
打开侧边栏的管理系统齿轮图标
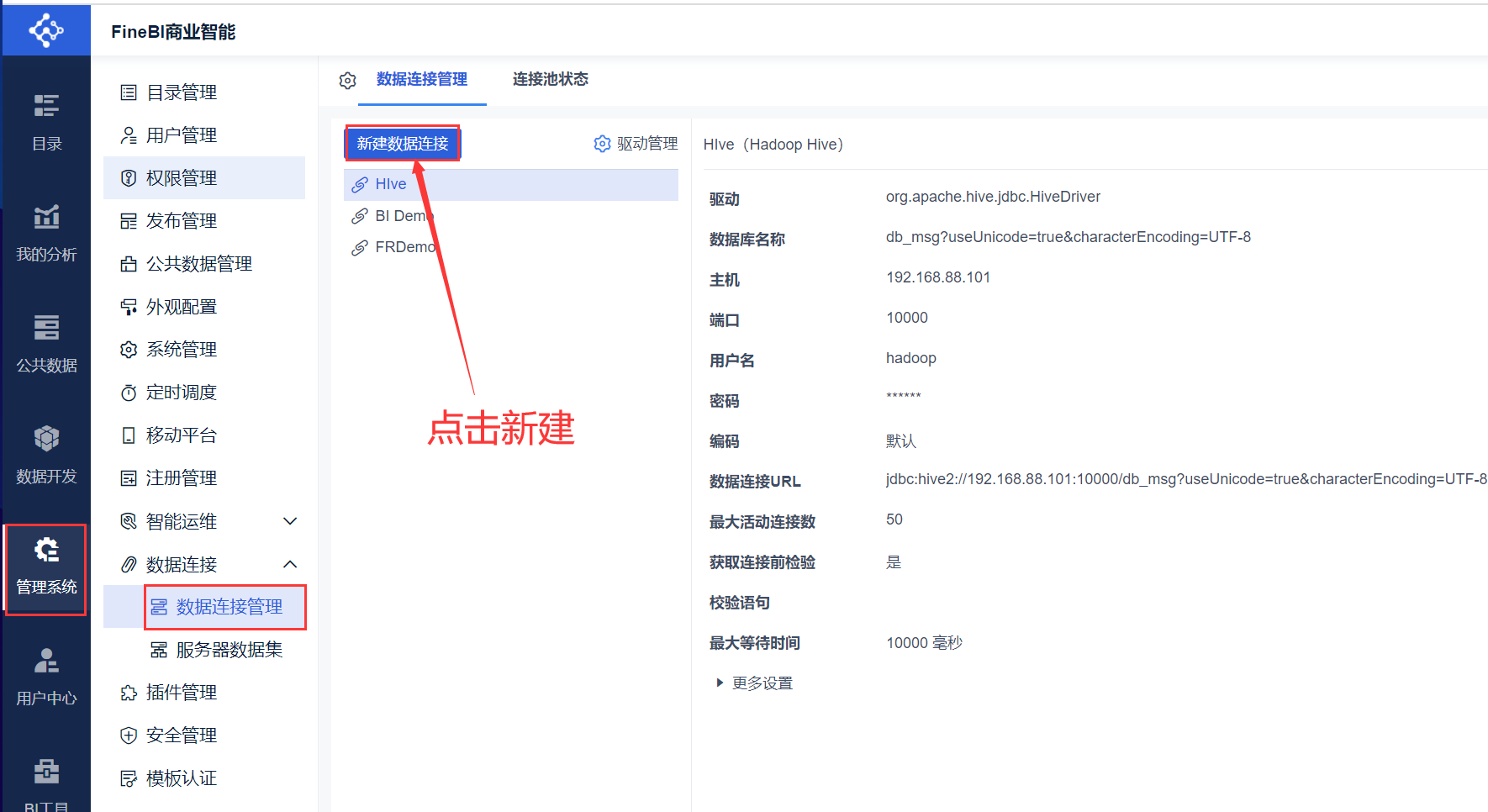[x=46, y=551]
